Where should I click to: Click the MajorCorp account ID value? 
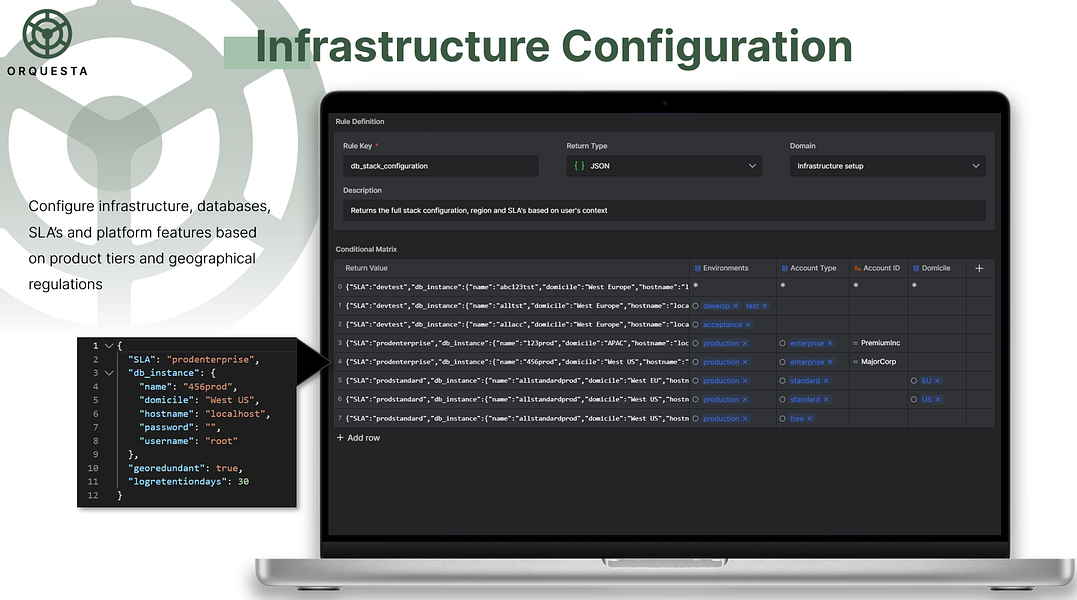[878, 362]
